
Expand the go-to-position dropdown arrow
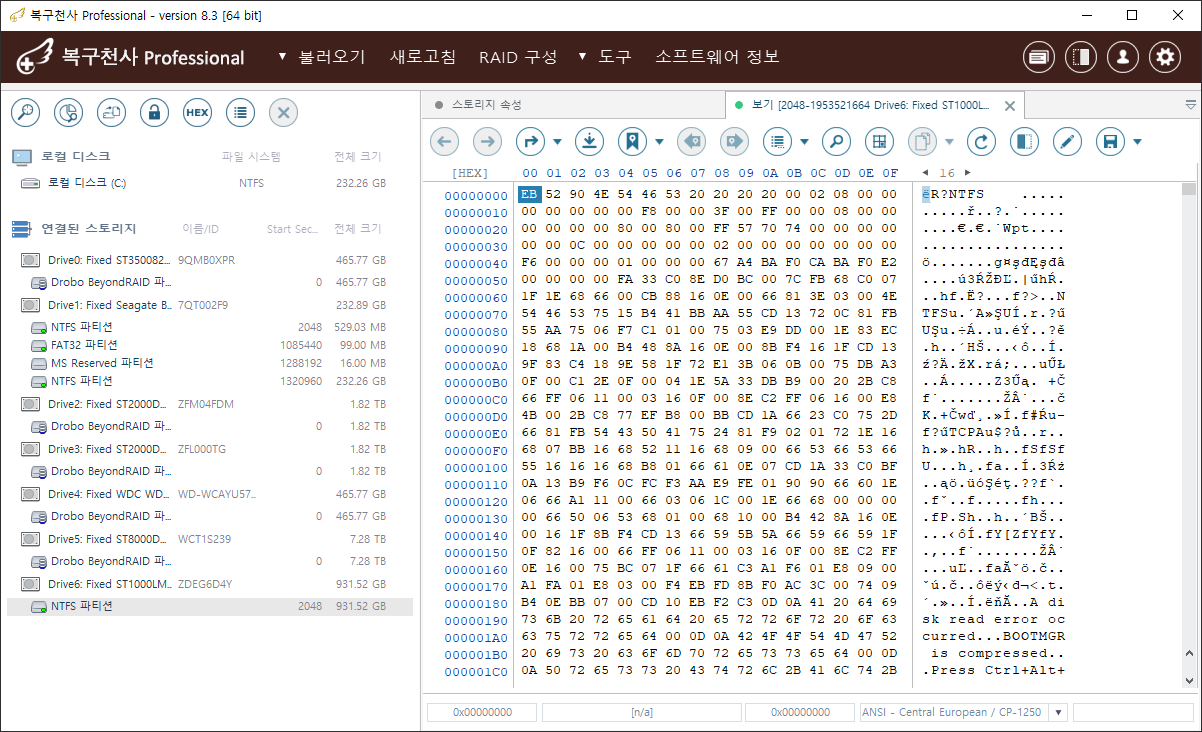pos(557,142)
